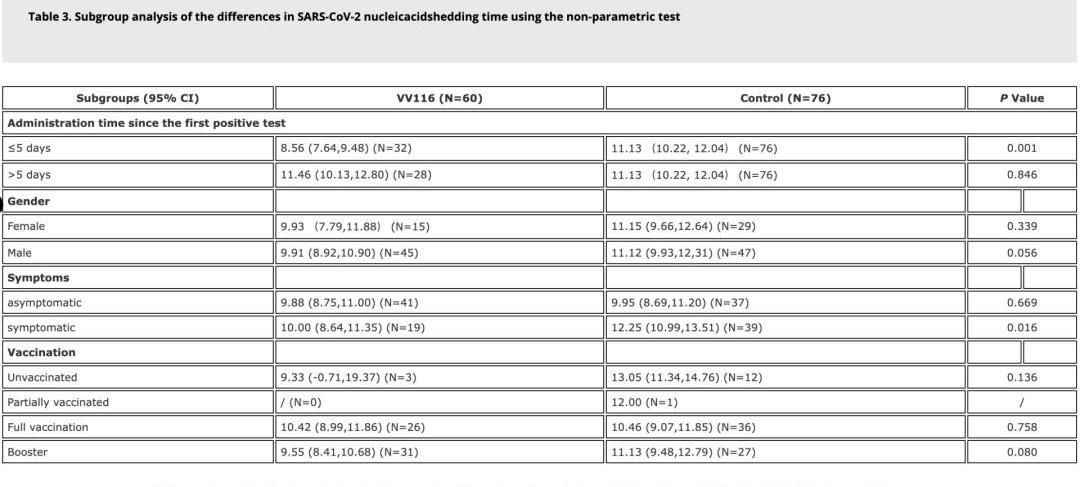Select the VV116 (N=60) column header
This screenshot has height=487, width=1080.
[439, 98]
